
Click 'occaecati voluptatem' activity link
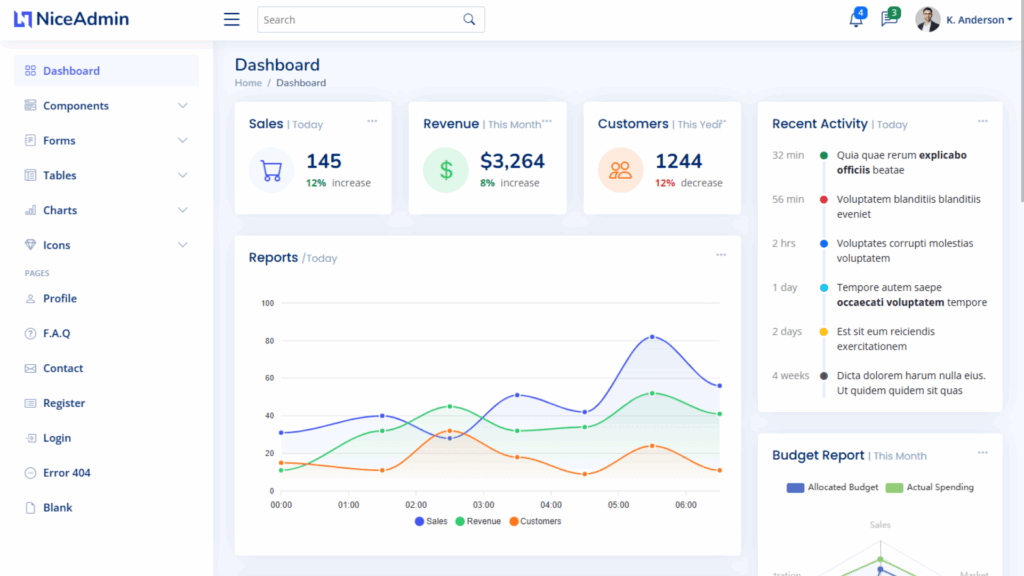[x=890, y=302]
